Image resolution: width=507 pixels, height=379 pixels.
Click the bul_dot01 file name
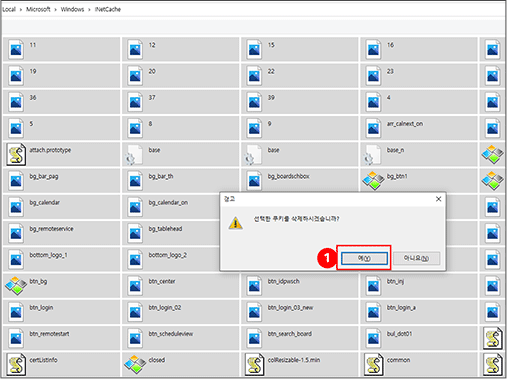399,334
